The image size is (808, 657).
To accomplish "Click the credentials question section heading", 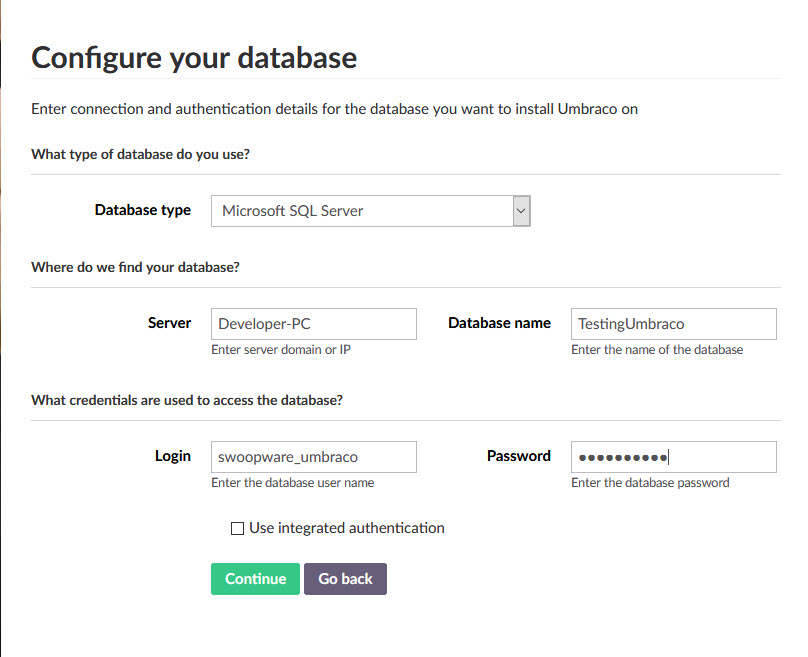I will coord(187,400).
